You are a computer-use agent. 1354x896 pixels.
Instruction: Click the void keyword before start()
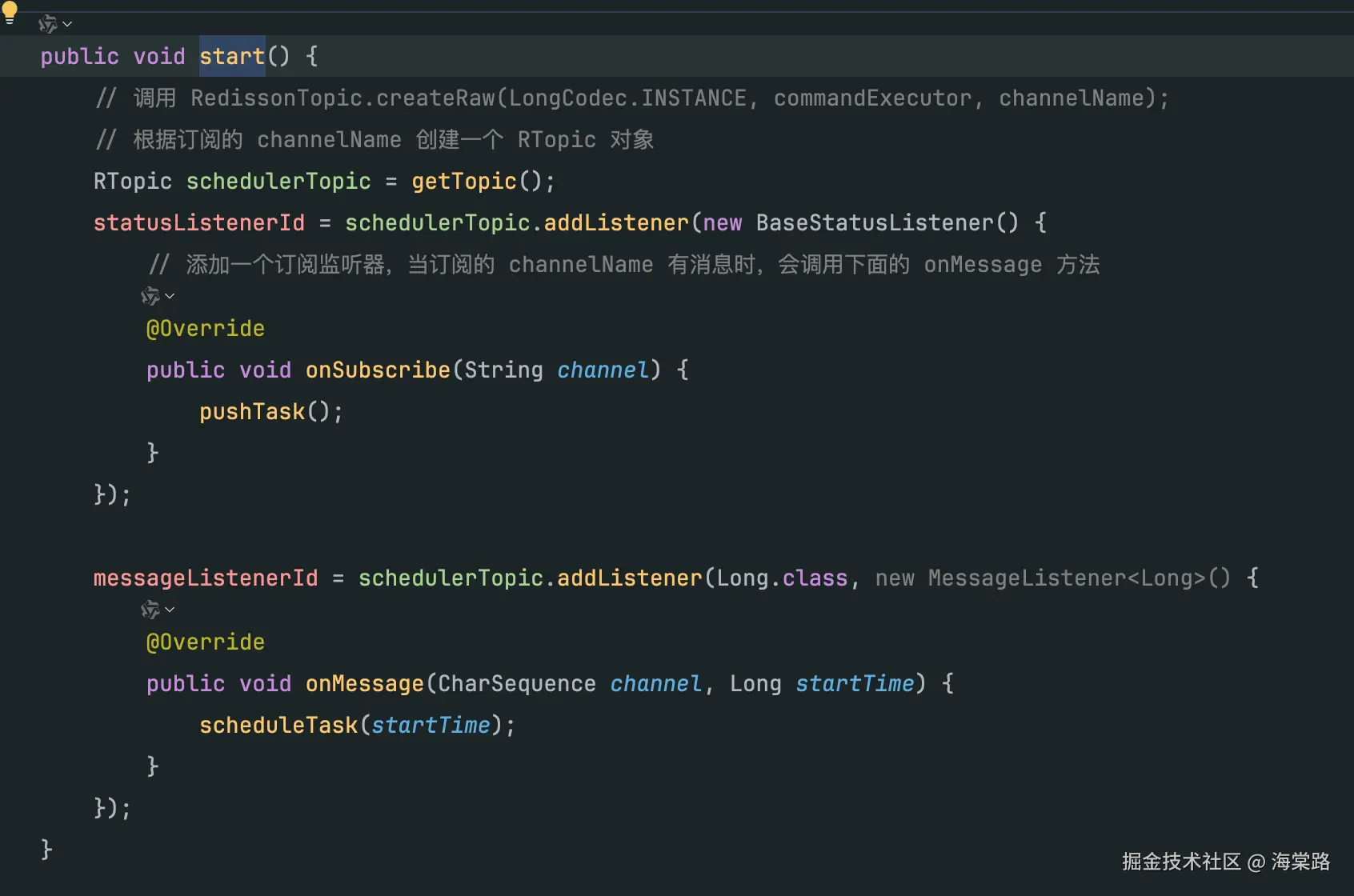[159, 56]
